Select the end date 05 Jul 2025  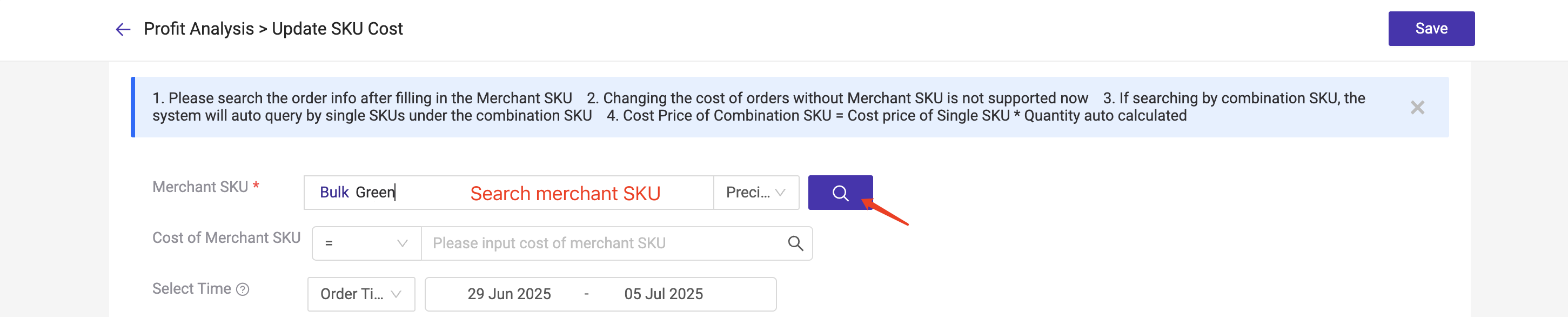point(664,294)
